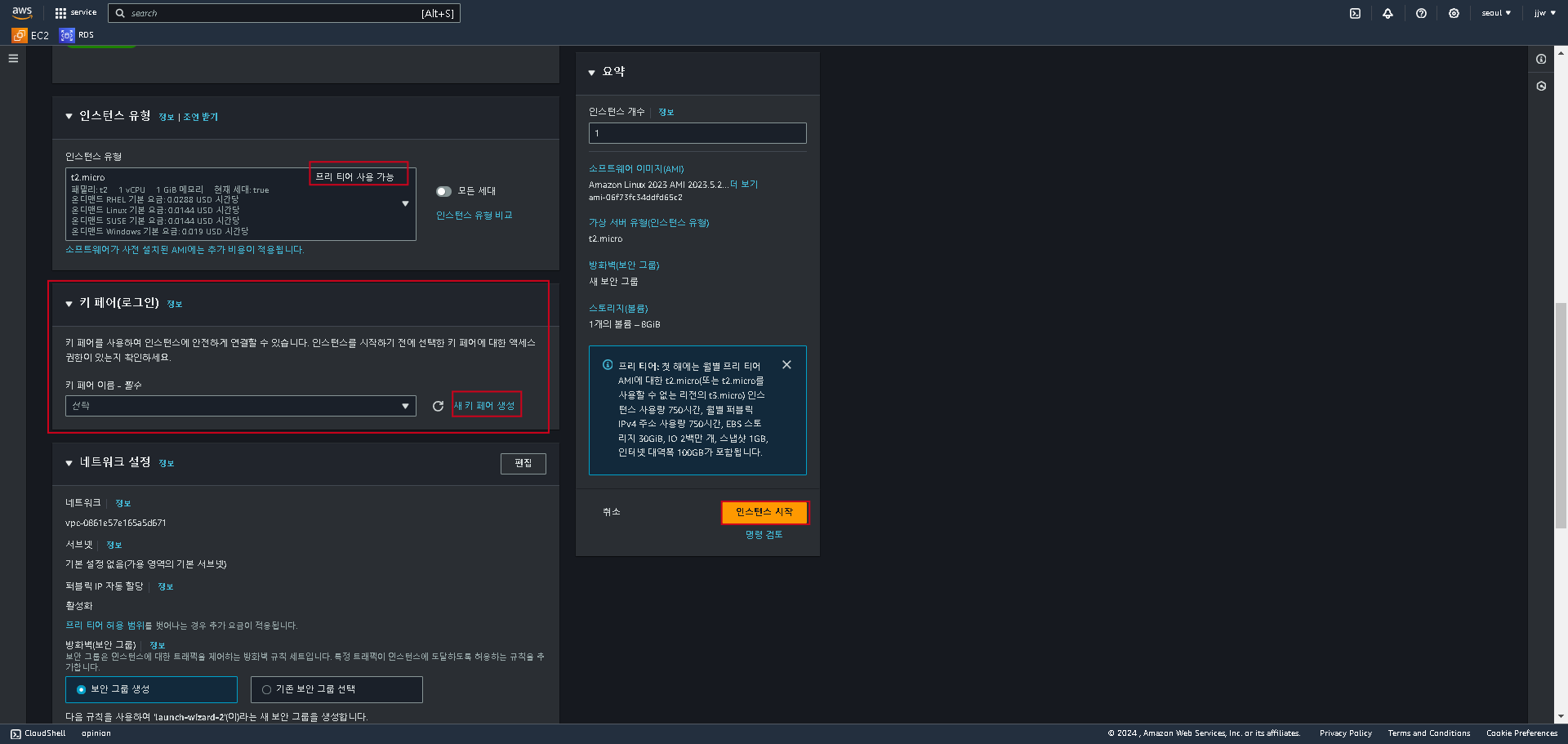Screen dimensions: 1568x744
Task: Open the seoul region menu
Action: 1496,13
